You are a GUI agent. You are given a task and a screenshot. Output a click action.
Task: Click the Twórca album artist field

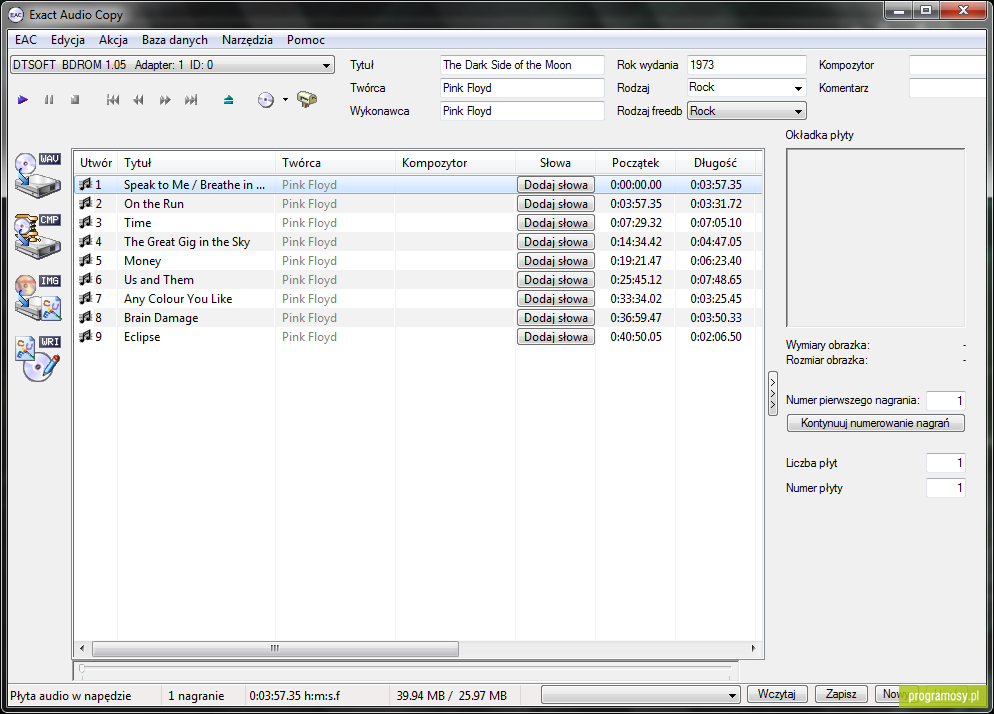(x=522, y=88)
